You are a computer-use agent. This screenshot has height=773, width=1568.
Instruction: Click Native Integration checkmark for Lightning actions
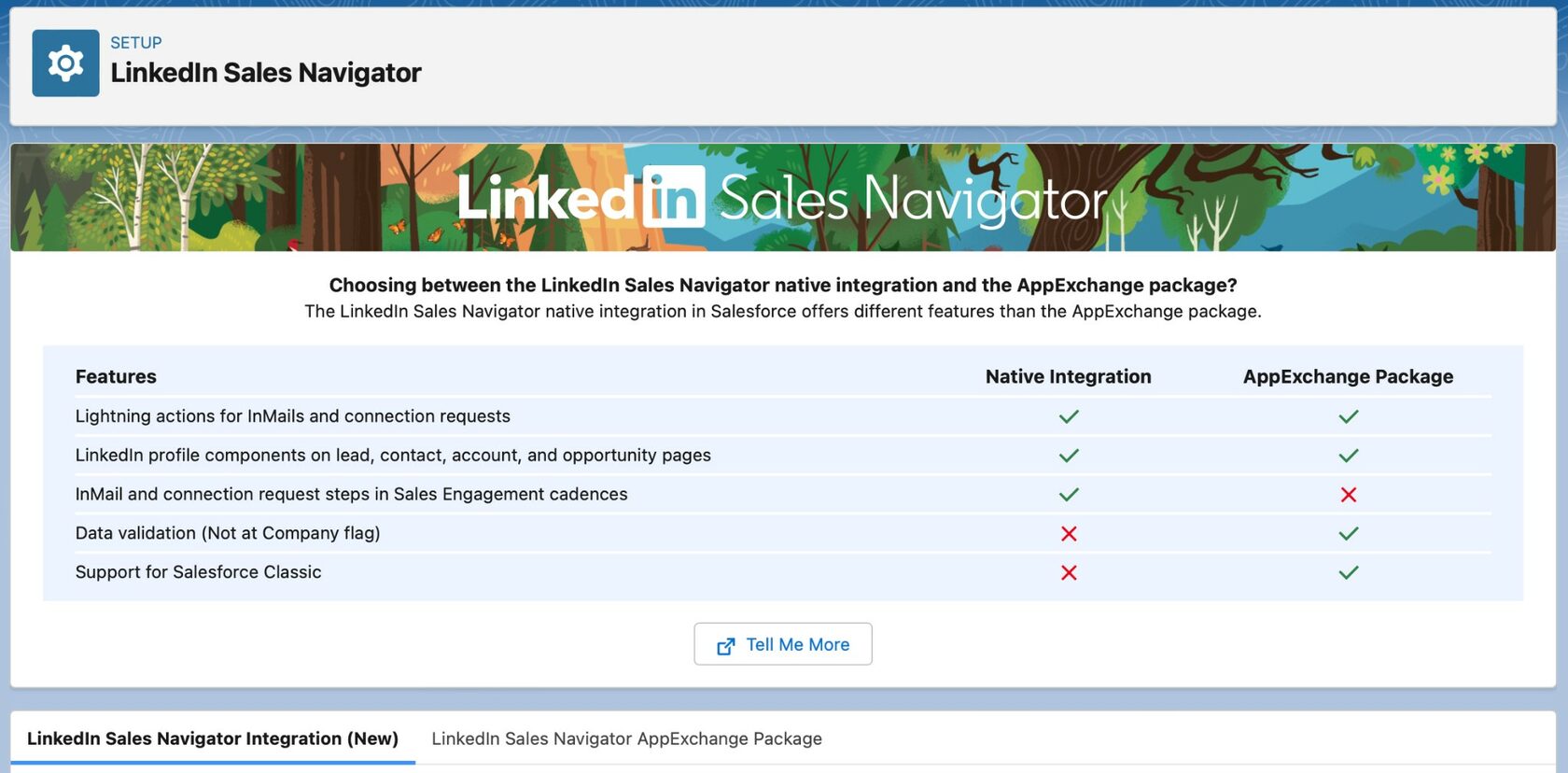[1069, 416]
